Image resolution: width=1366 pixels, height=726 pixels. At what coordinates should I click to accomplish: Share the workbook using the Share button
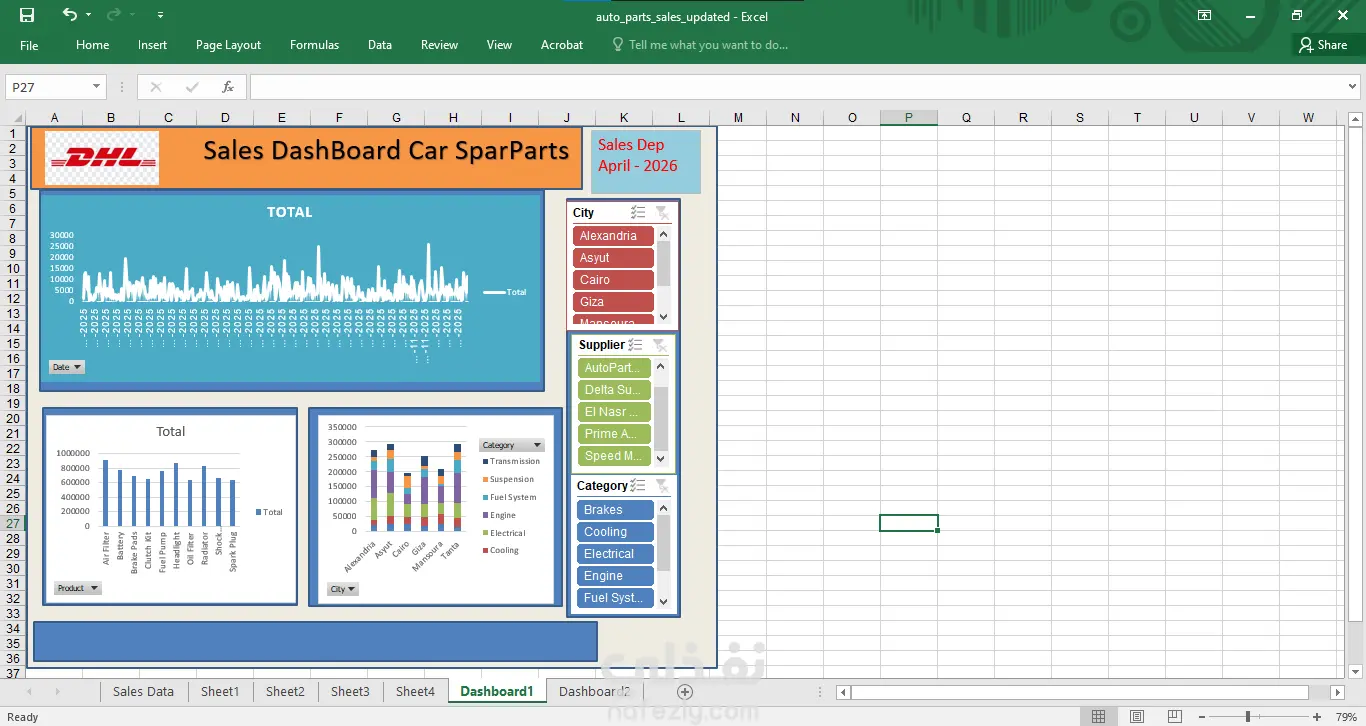click(1323, 45)
